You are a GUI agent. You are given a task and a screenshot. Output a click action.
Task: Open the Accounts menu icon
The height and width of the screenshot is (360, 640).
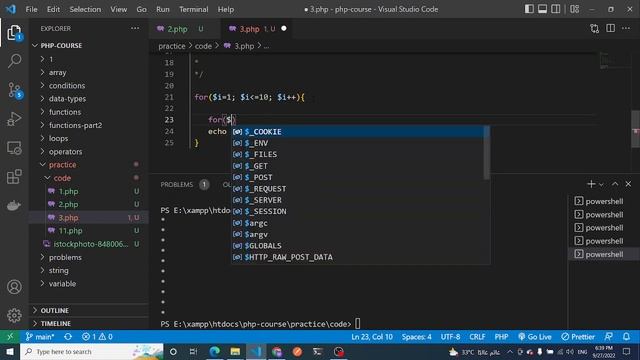click(x=14, y=287)
